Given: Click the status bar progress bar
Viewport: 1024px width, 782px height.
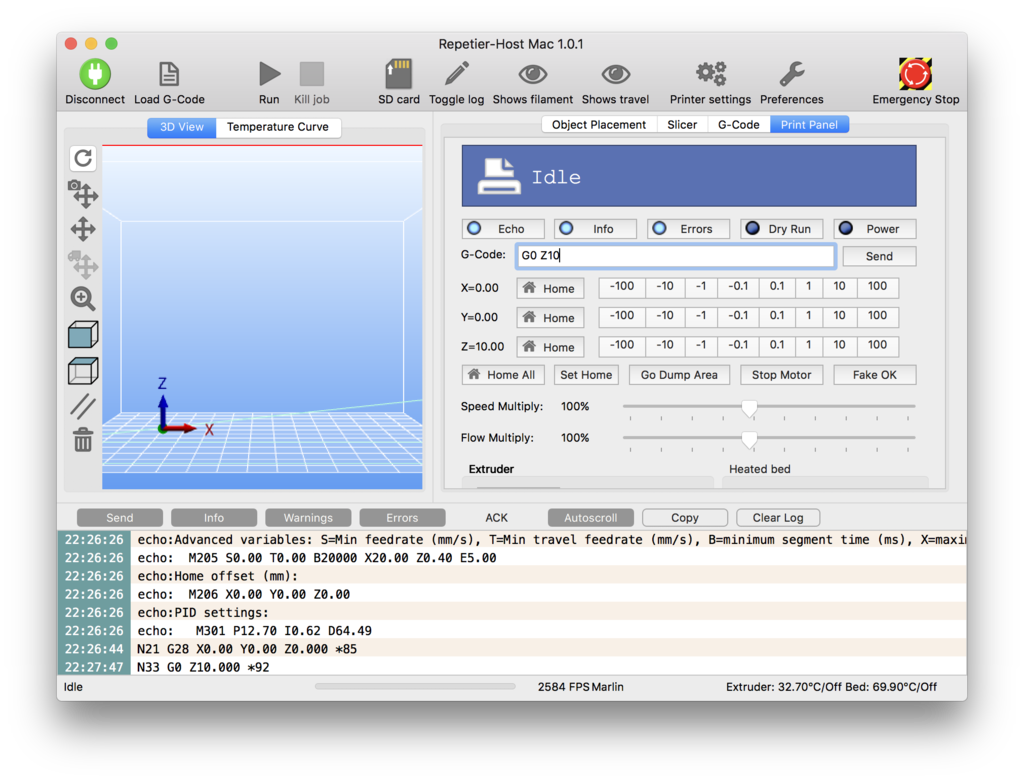Looking at the screenshot, I should coord(415,687).
